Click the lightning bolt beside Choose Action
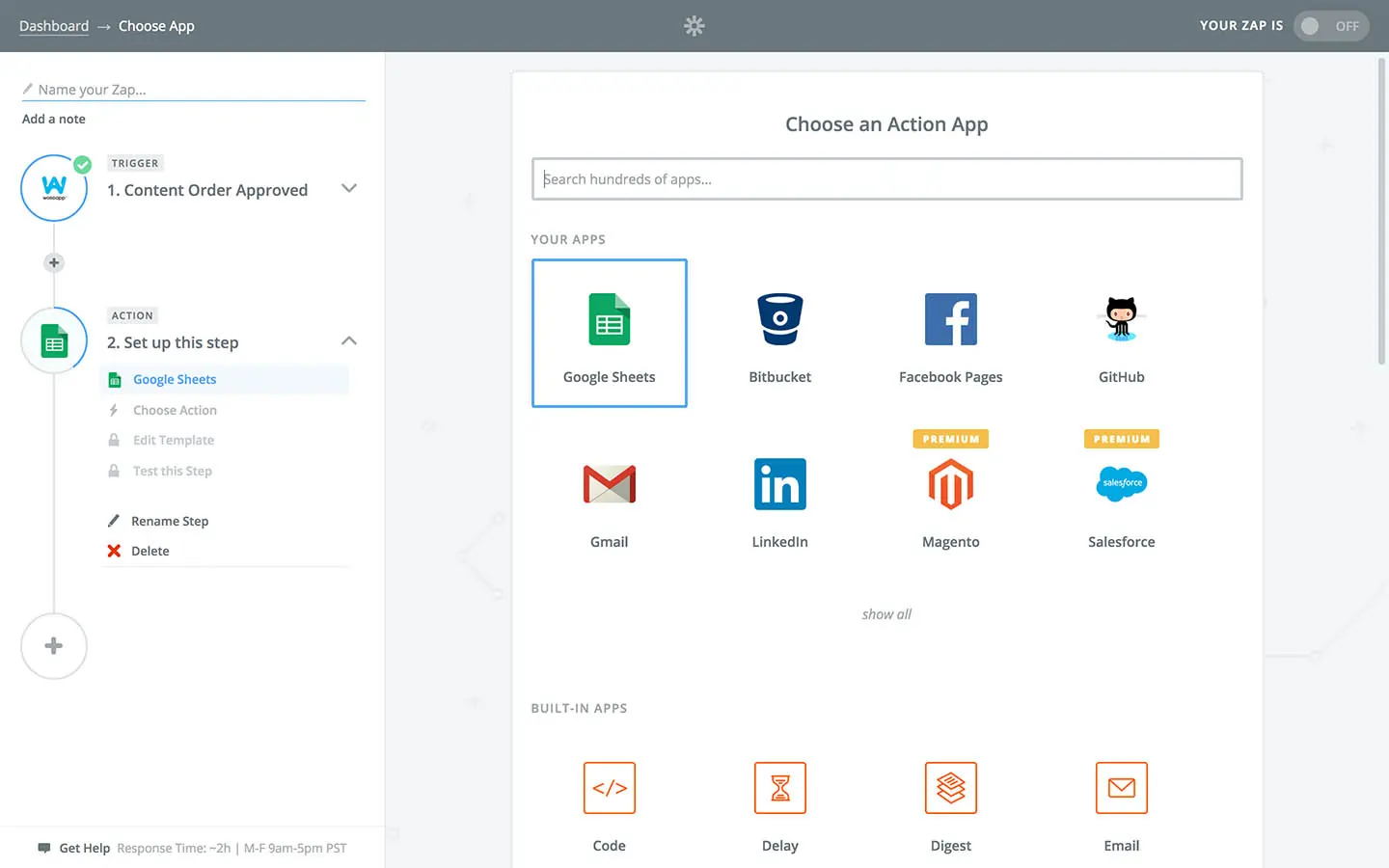This screenshot has width=1389, height=868. pyautogui.click(x=114, y=410)
